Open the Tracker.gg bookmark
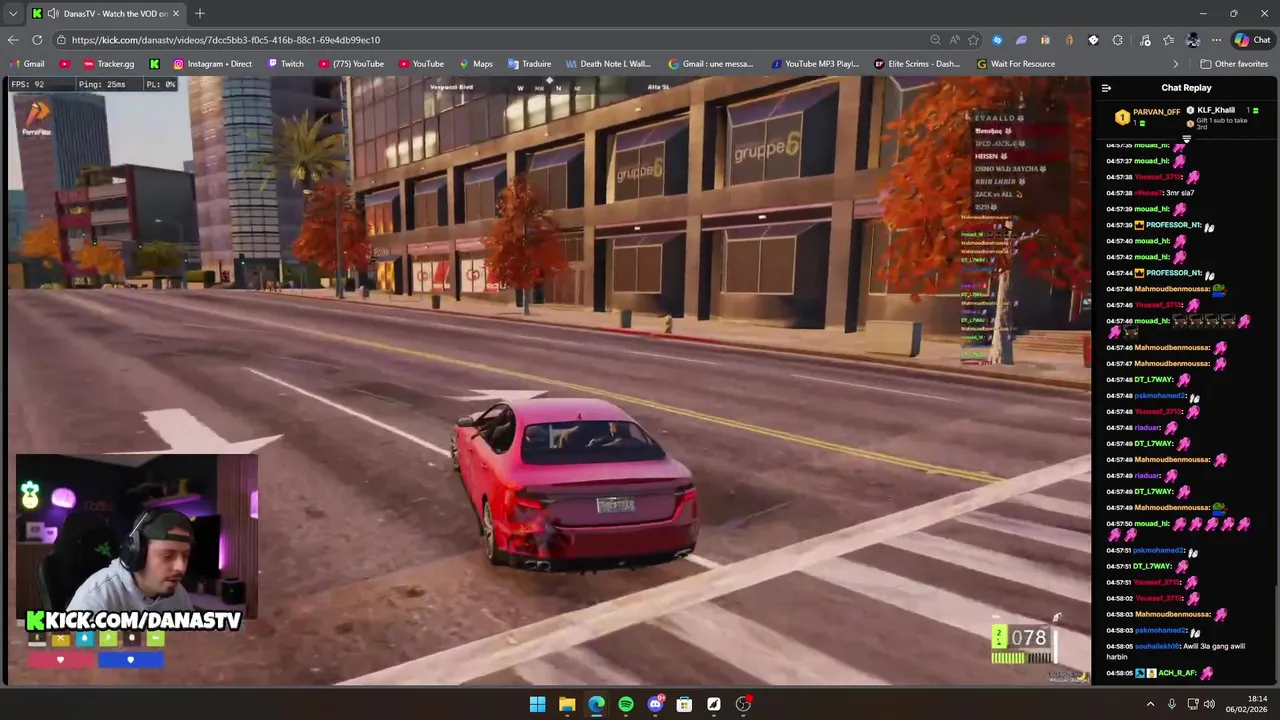Viewport: 1280px width, 720px height. [109, 64]
